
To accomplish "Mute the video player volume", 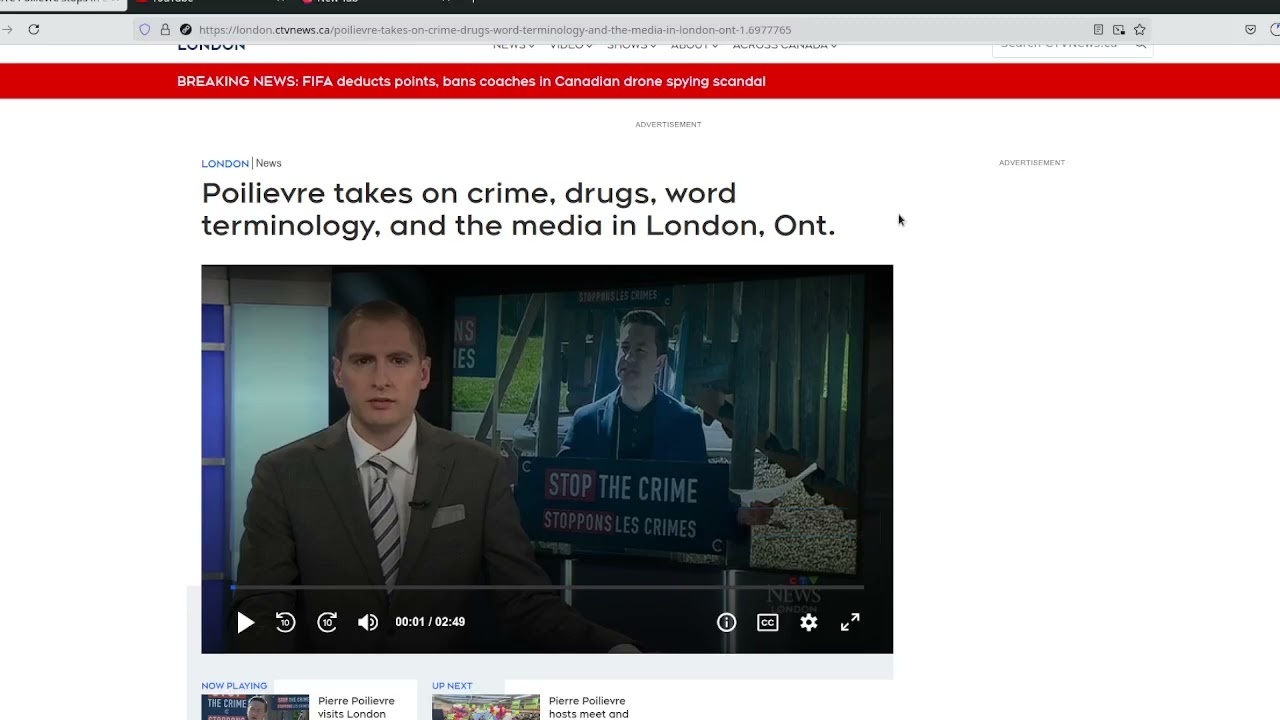I will [368, 622].
